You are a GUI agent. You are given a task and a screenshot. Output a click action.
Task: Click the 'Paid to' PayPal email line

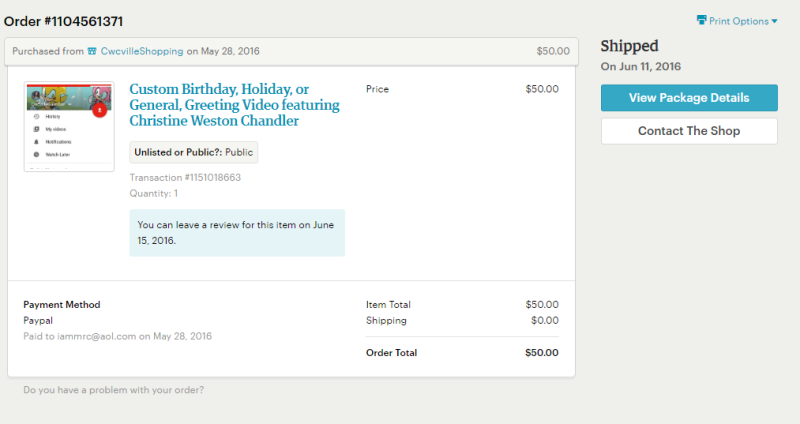click(x=117, y=336)
